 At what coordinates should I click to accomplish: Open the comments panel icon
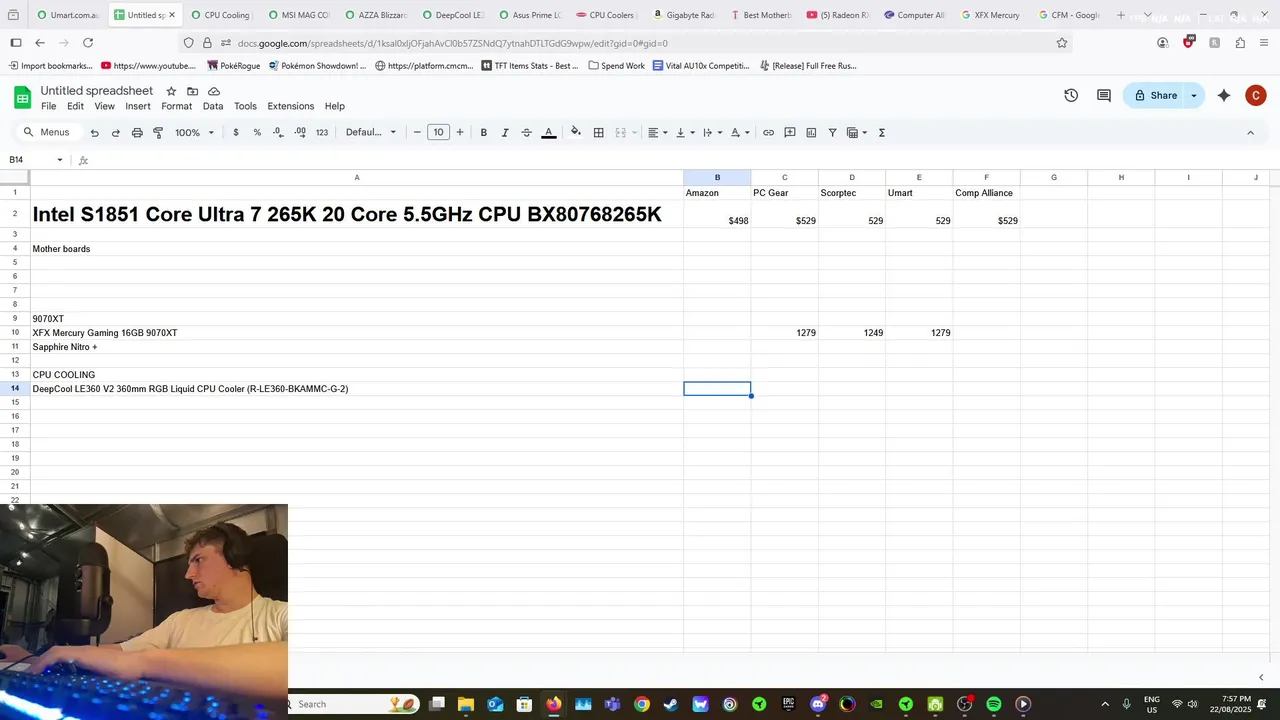point(1104,96)
